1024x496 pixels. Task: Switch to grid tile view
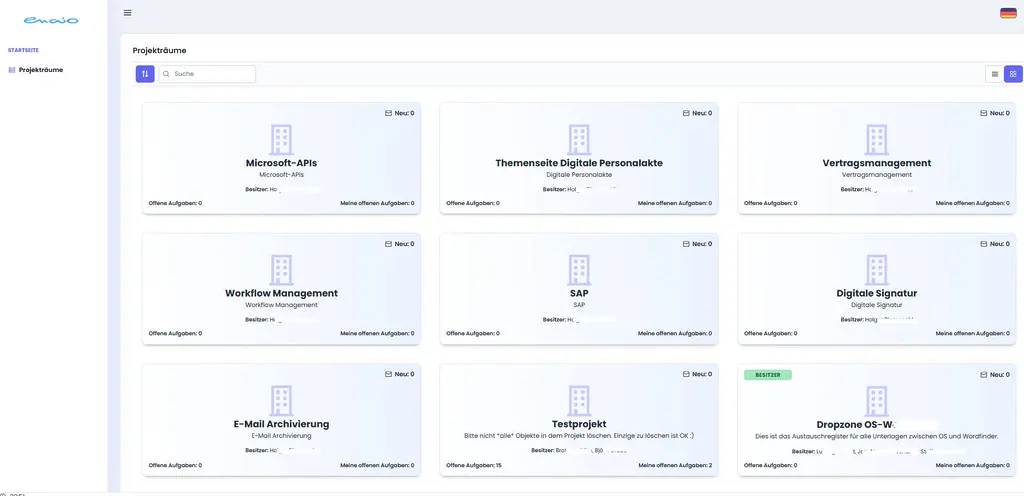click(x=1013, y=74)
